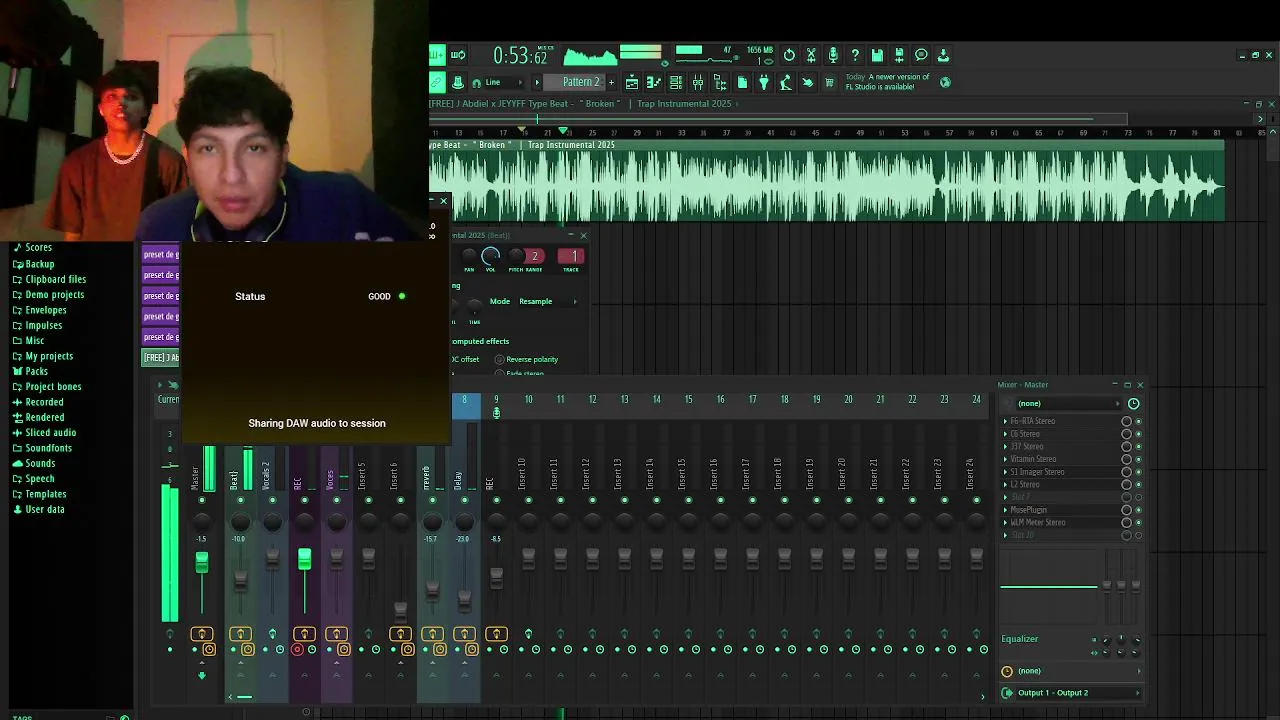Click the save project floppy icon
Viewport: 1280px width, 720px height.
[877, 55]
